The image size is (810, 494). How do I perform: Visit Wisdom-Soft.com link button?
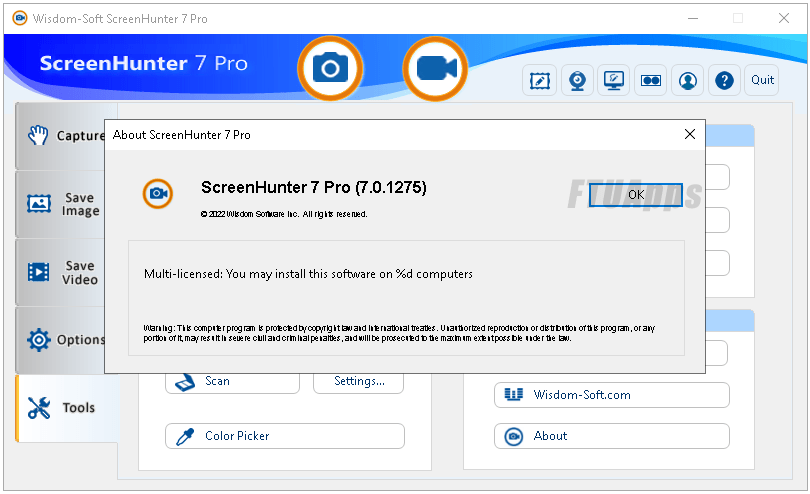click(612, 395)
